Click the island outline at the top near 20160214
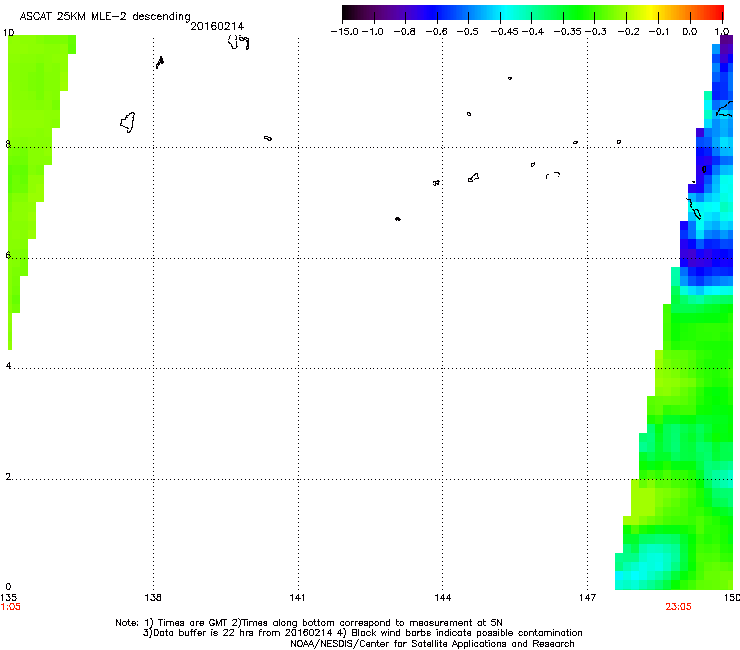740x650 pixels. pyautogui.click(x=238, y=42)
